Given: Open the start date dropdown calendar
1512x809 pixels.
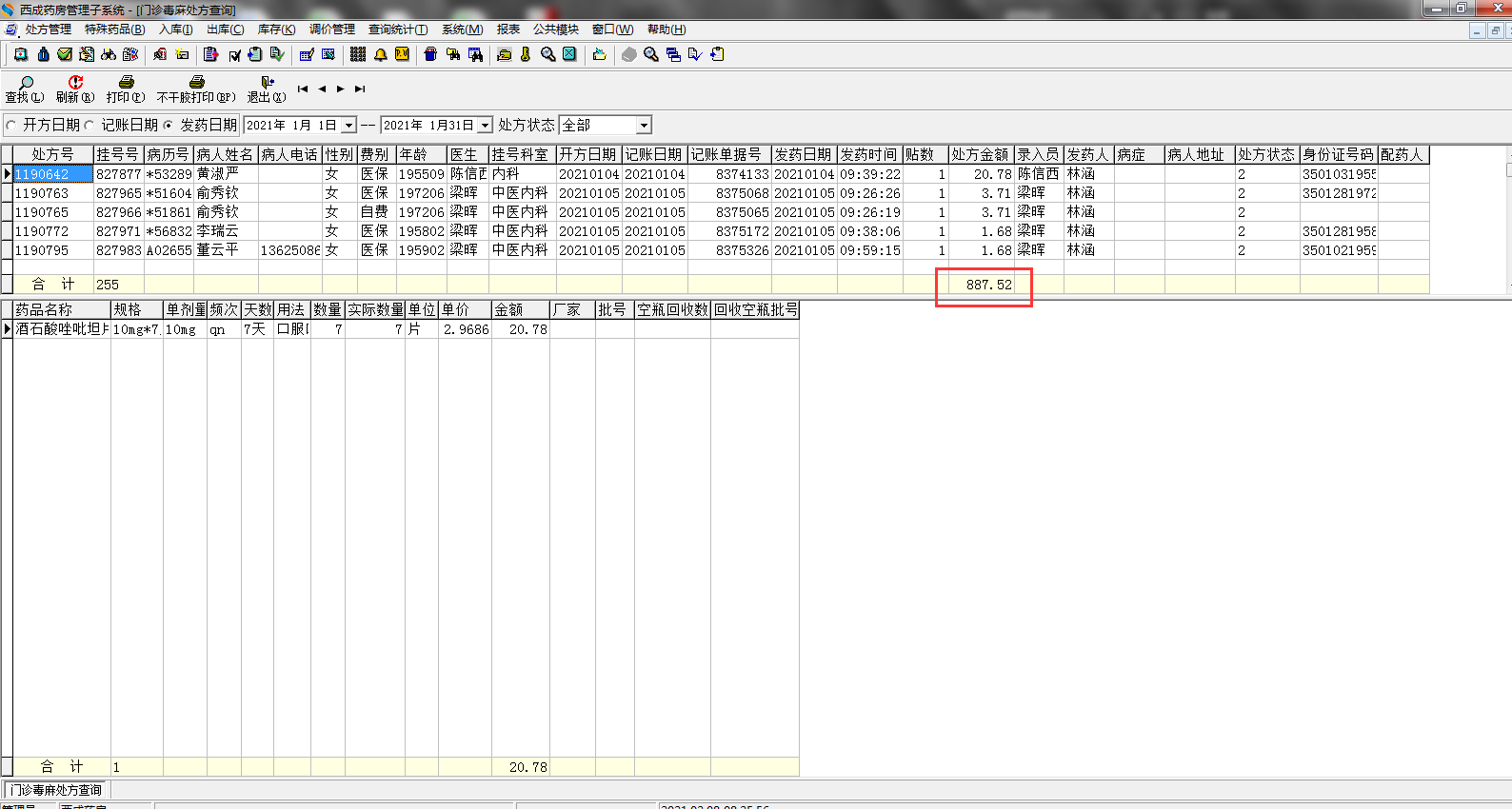Looking at the screenshot, I should 348,126.
